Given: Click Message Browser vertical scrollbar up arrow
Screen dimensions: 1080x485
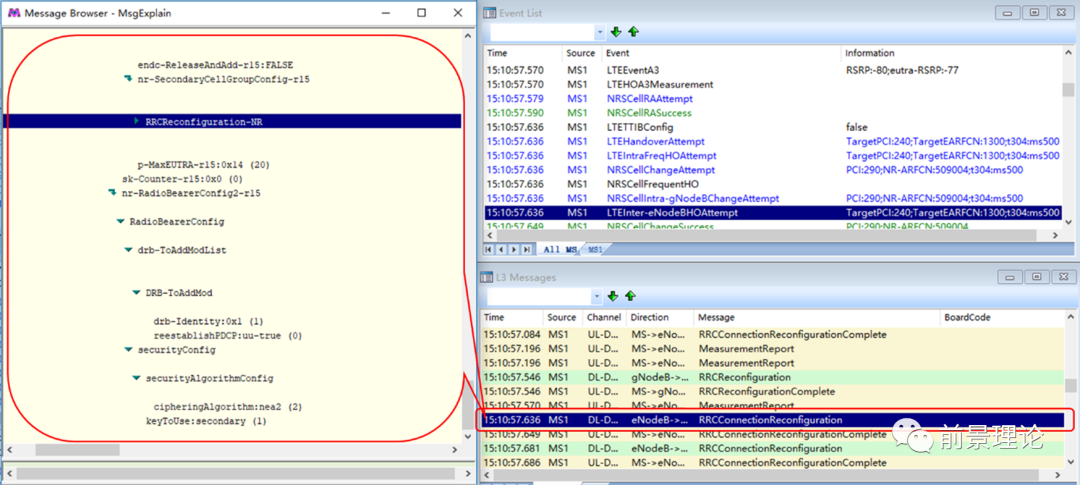Looking at the screenshot, I should click(x=468, y=36).
